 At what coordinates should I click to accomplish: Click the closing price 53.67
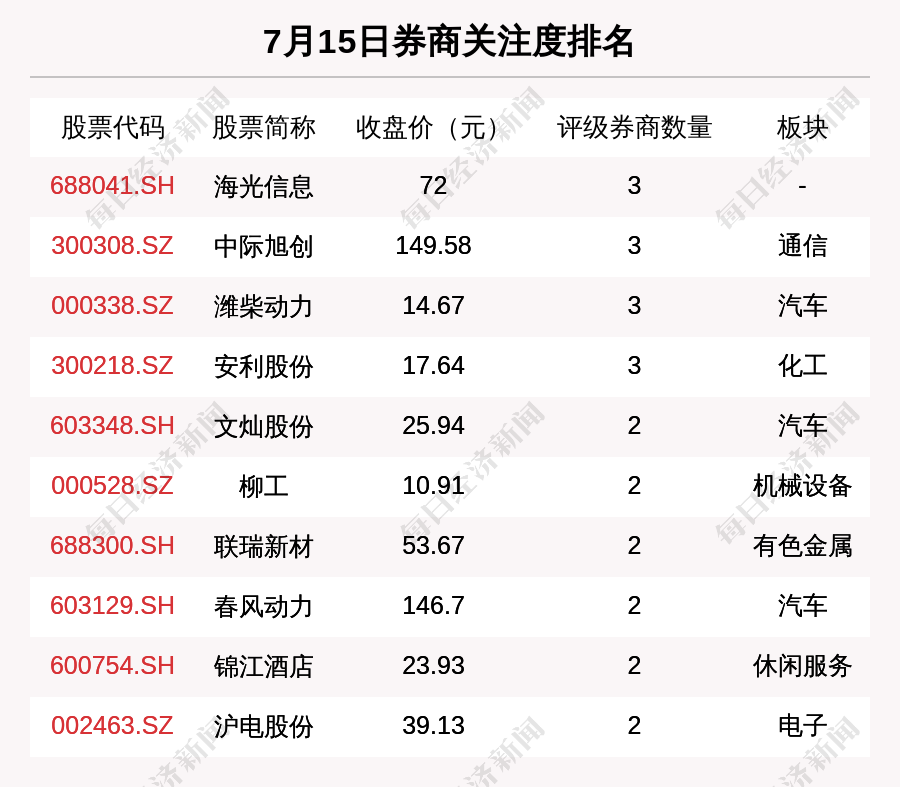[433, 546]
